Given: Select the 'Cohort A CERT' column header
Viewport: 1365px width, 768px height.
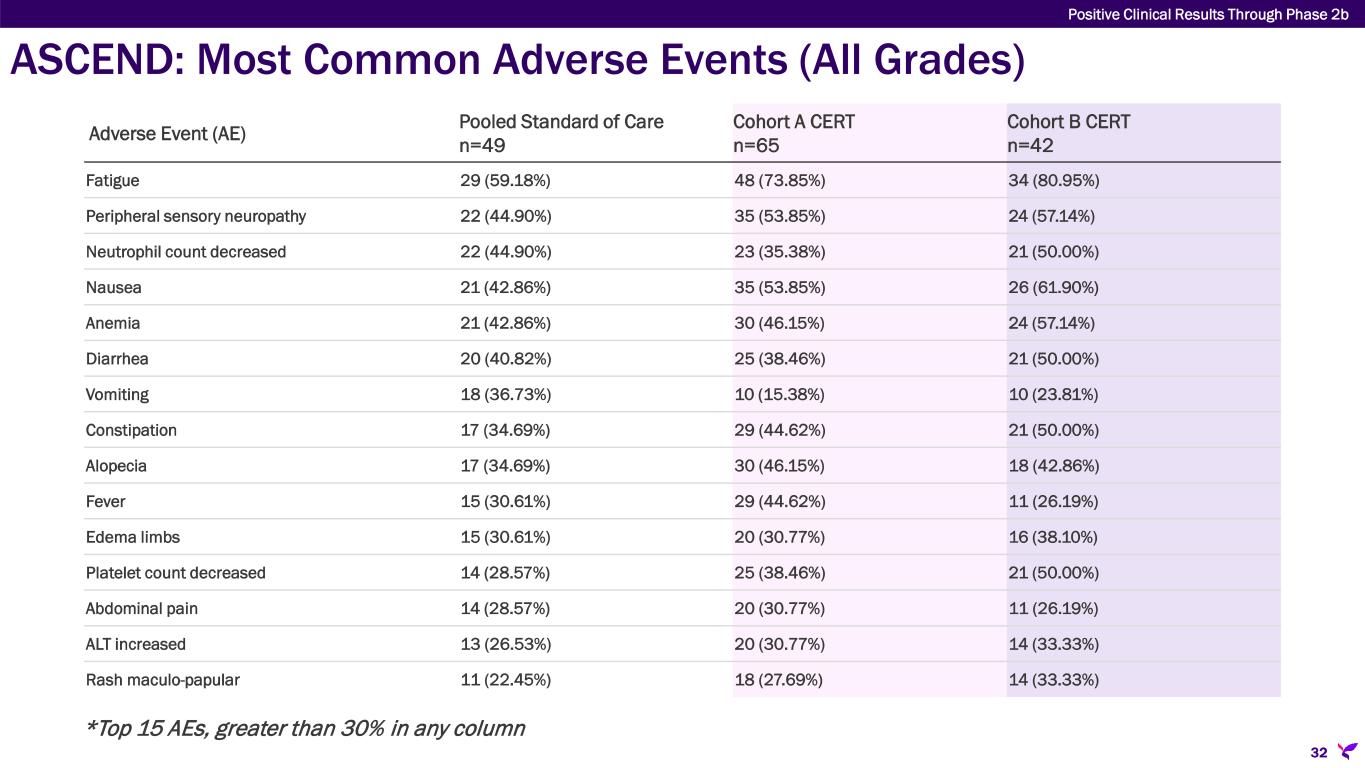Looking at the screenshot, I should (793, 122).
